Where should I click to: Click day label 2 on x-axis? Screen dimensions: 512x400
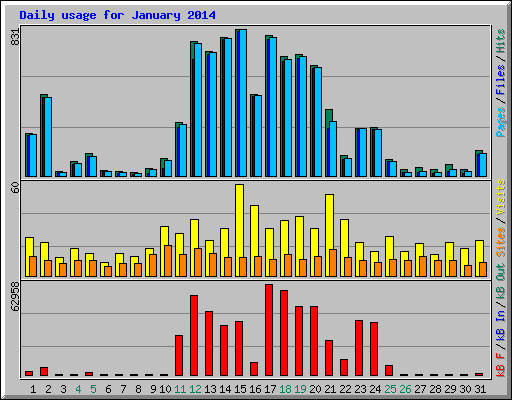click(x=48, y=389)
